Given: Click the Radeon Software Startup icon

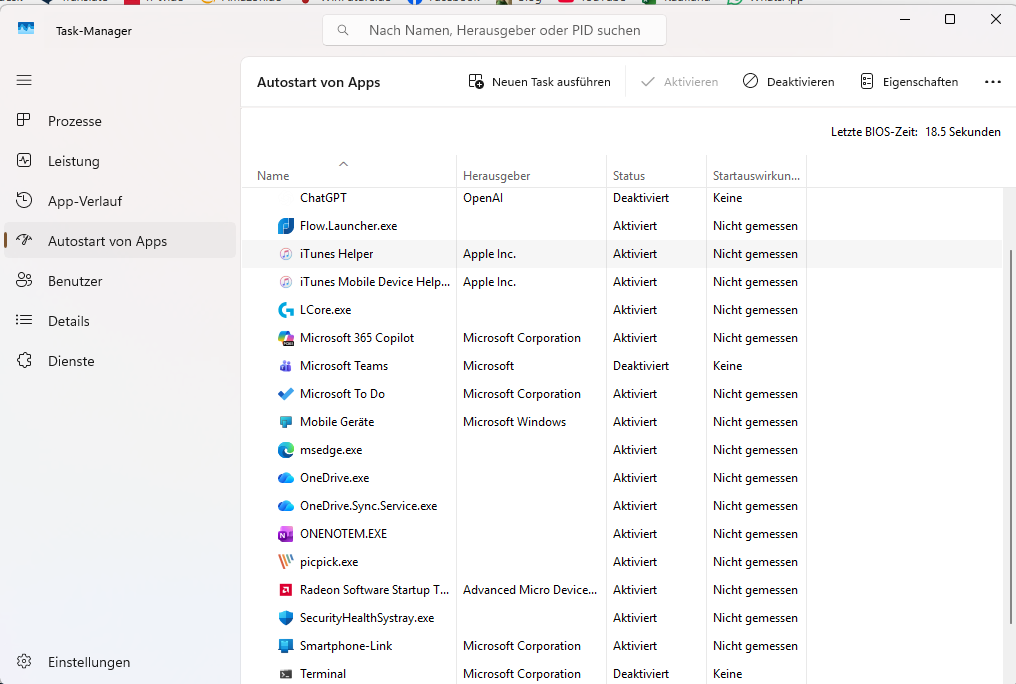Looking at the screenshot, I should coord(286,590).
